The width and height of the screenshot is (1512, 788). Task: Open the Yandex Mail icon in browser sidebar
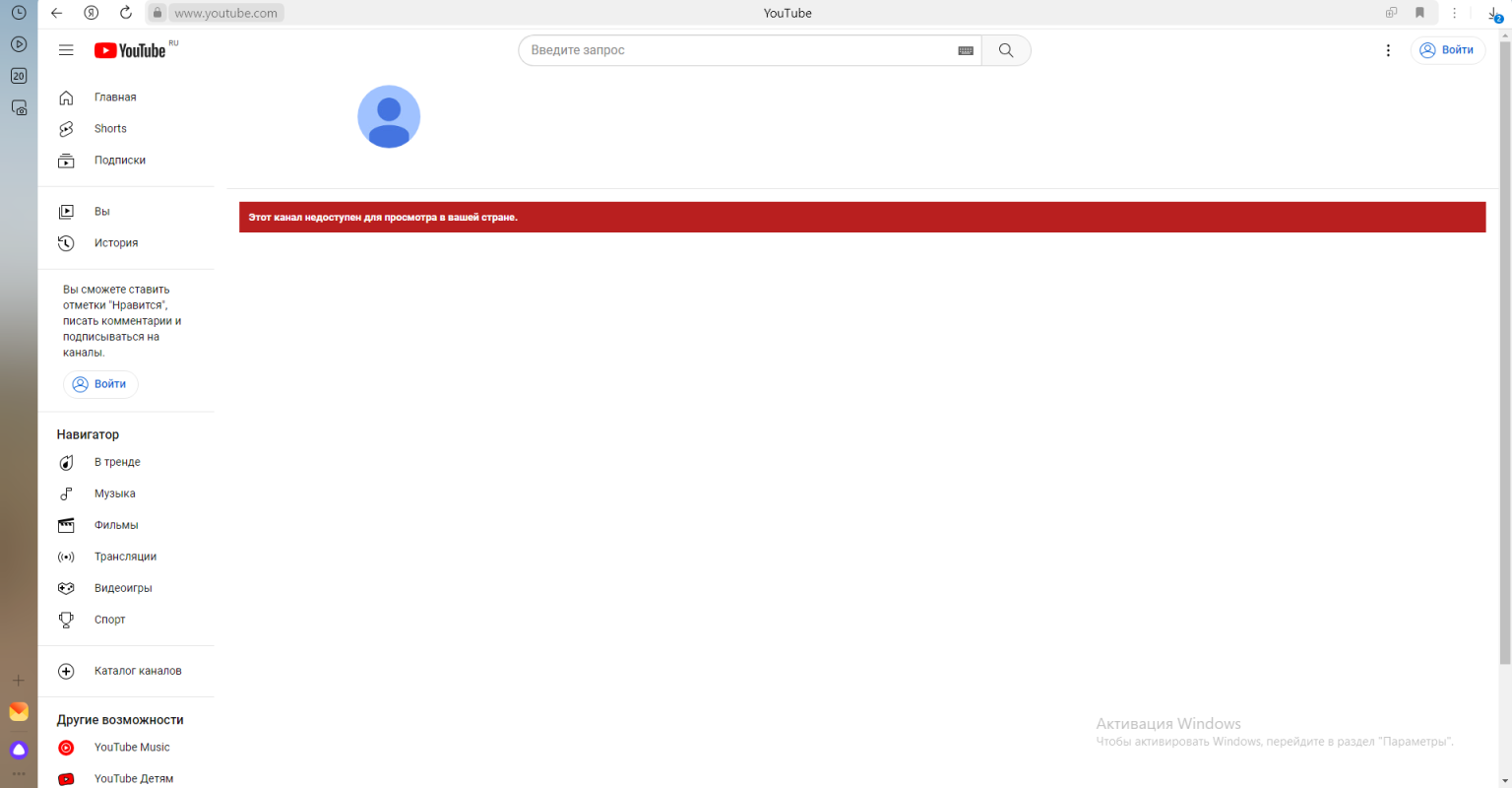tap(19, 712)
